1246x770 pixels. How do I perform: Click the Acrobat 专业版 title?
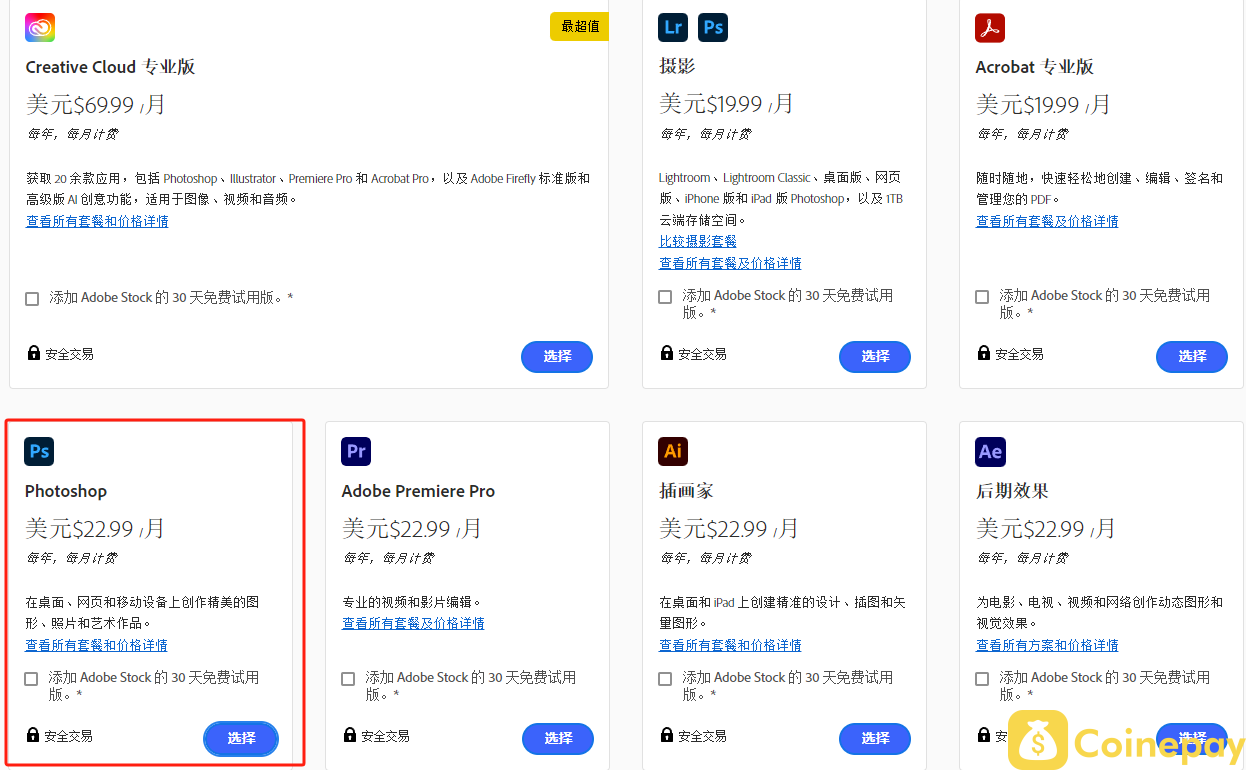coord(1035,67)
